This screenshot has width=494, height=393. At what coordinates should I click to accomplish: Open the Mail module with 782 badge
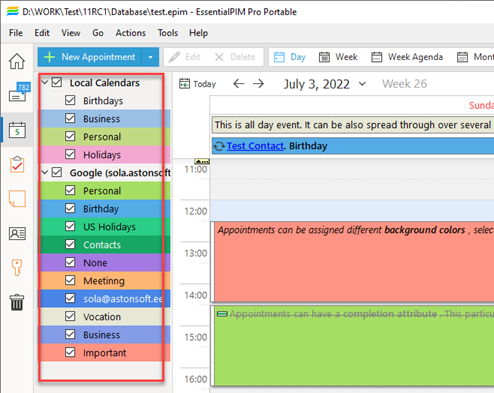point(19,92)
